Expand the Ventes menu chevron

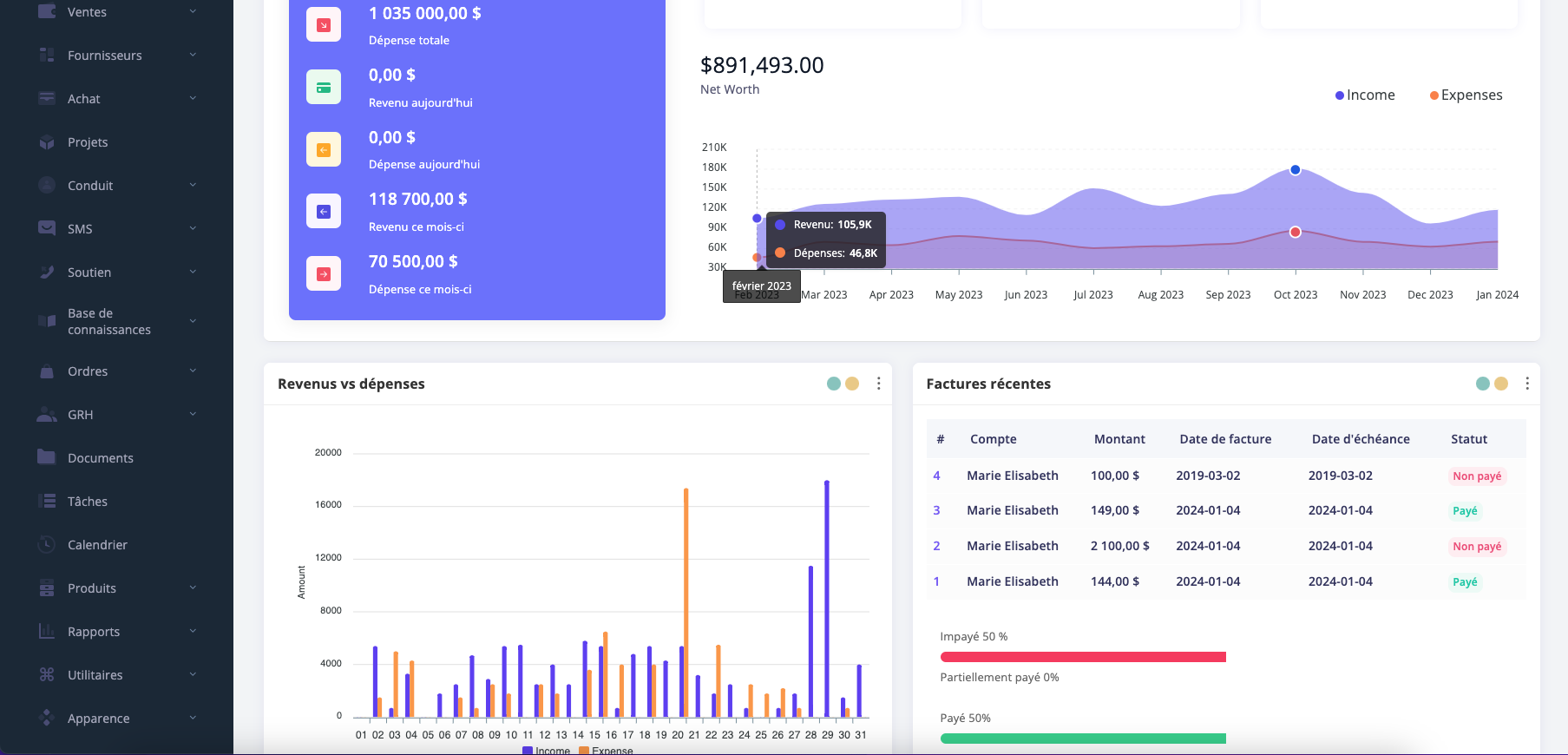click(193, 11)
